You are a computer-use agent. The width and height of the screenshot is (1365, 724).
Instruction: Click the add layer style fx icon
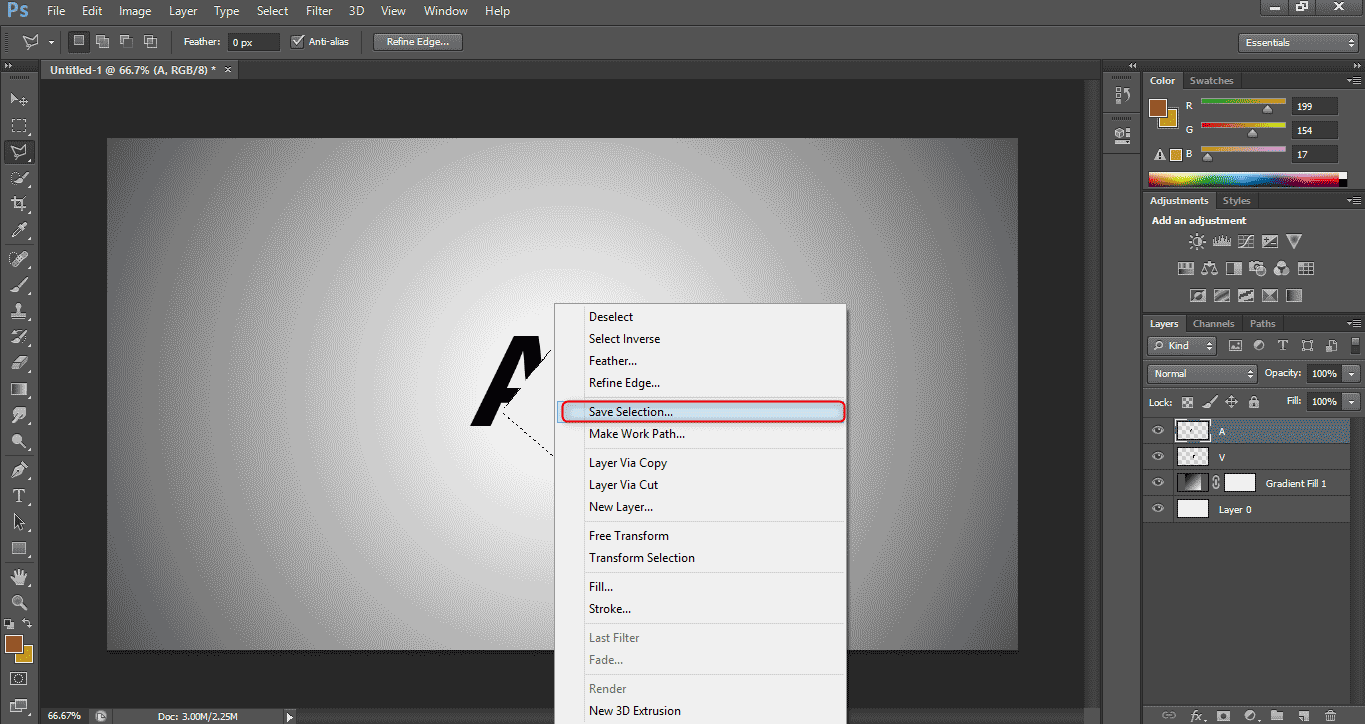click(1196, 716)
